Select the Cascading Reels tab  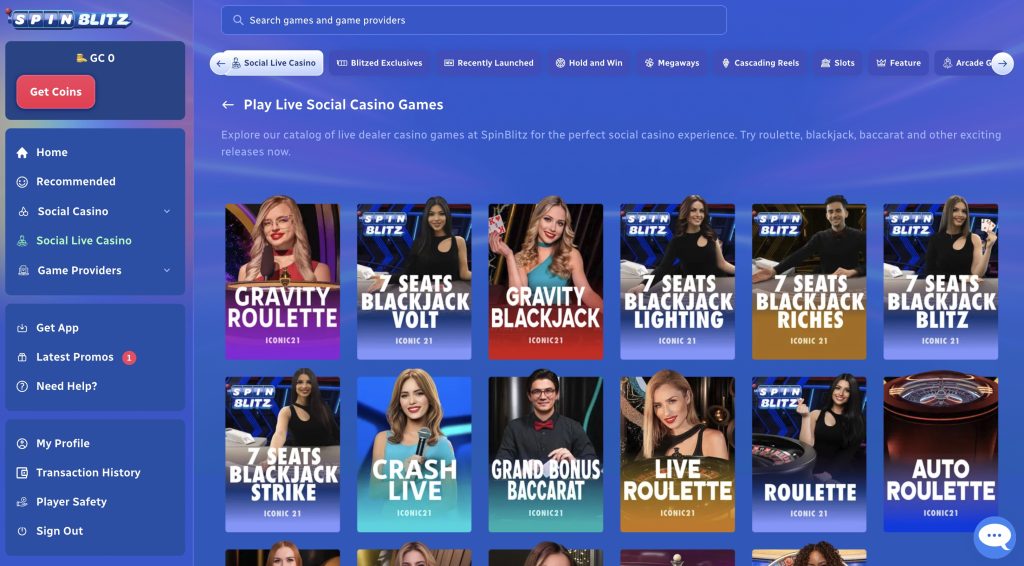coord(760,63)
